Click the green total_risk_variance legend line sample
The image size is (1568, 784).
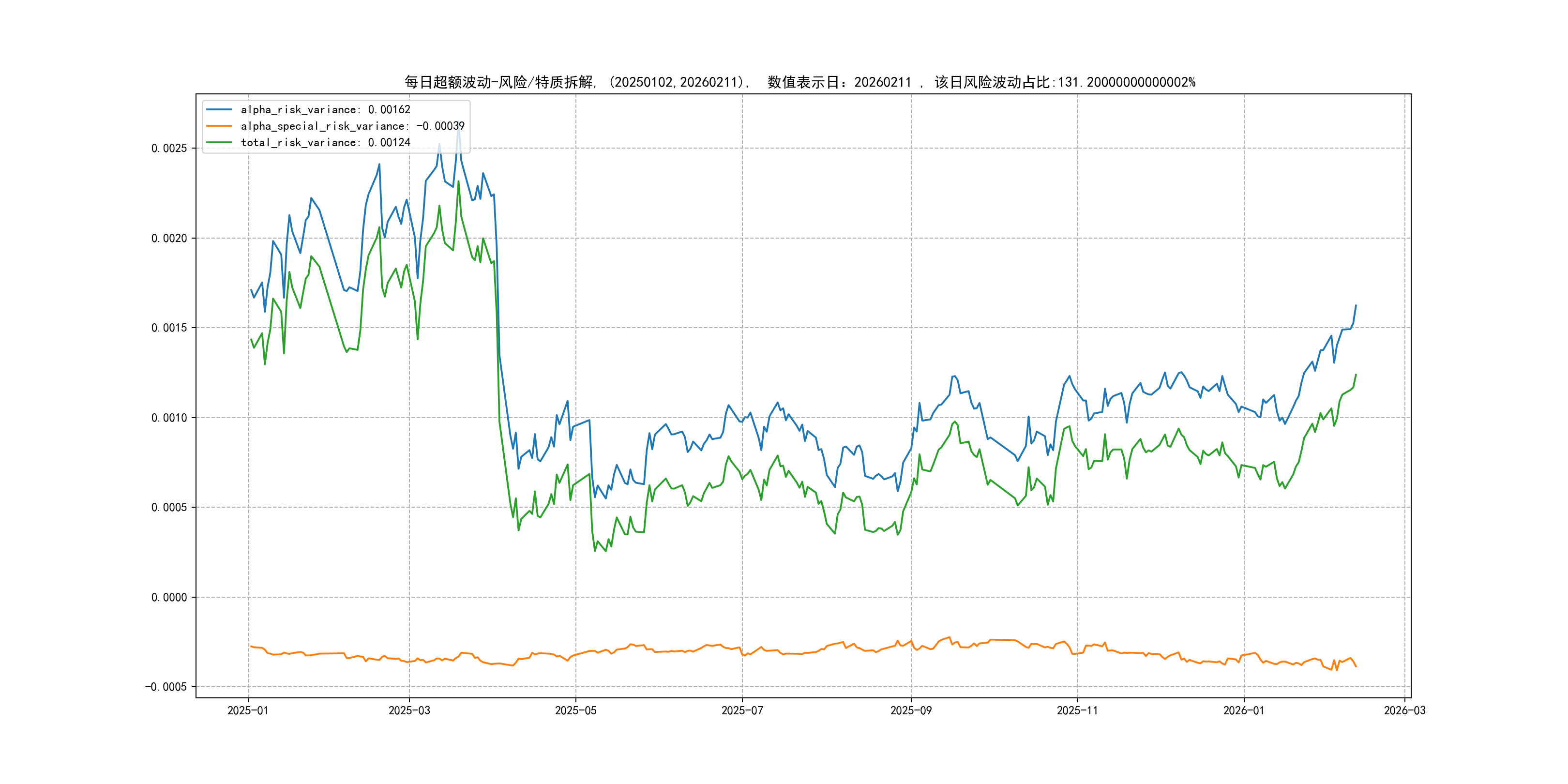click(219, 142)
